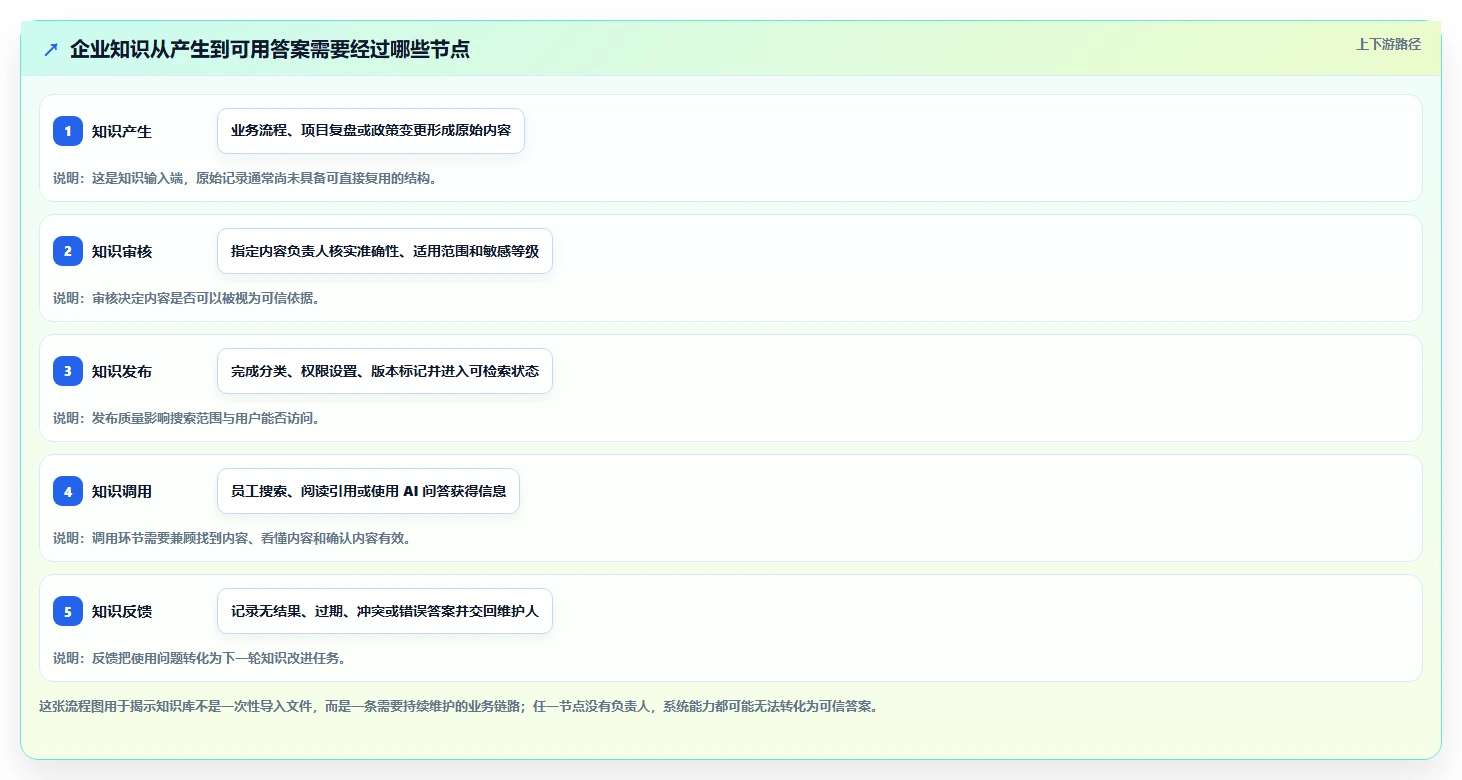The image size is (1462, 780).
Task: Click the note 反馈把使用问题转化为下一轮知识改进任务
Action: pyautogui.click(x=200, y=658)
